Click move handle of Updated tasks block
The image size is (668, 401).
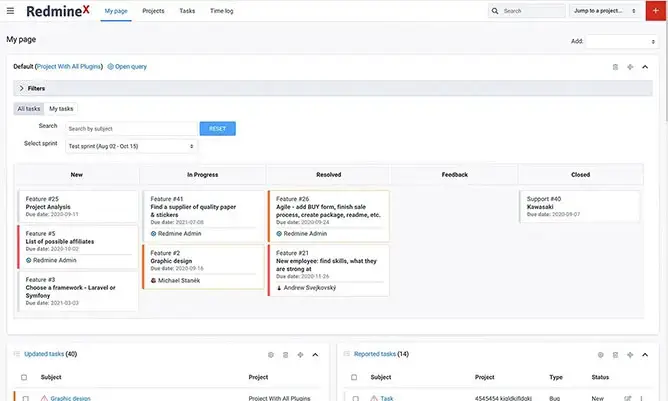tap(300, 355)
